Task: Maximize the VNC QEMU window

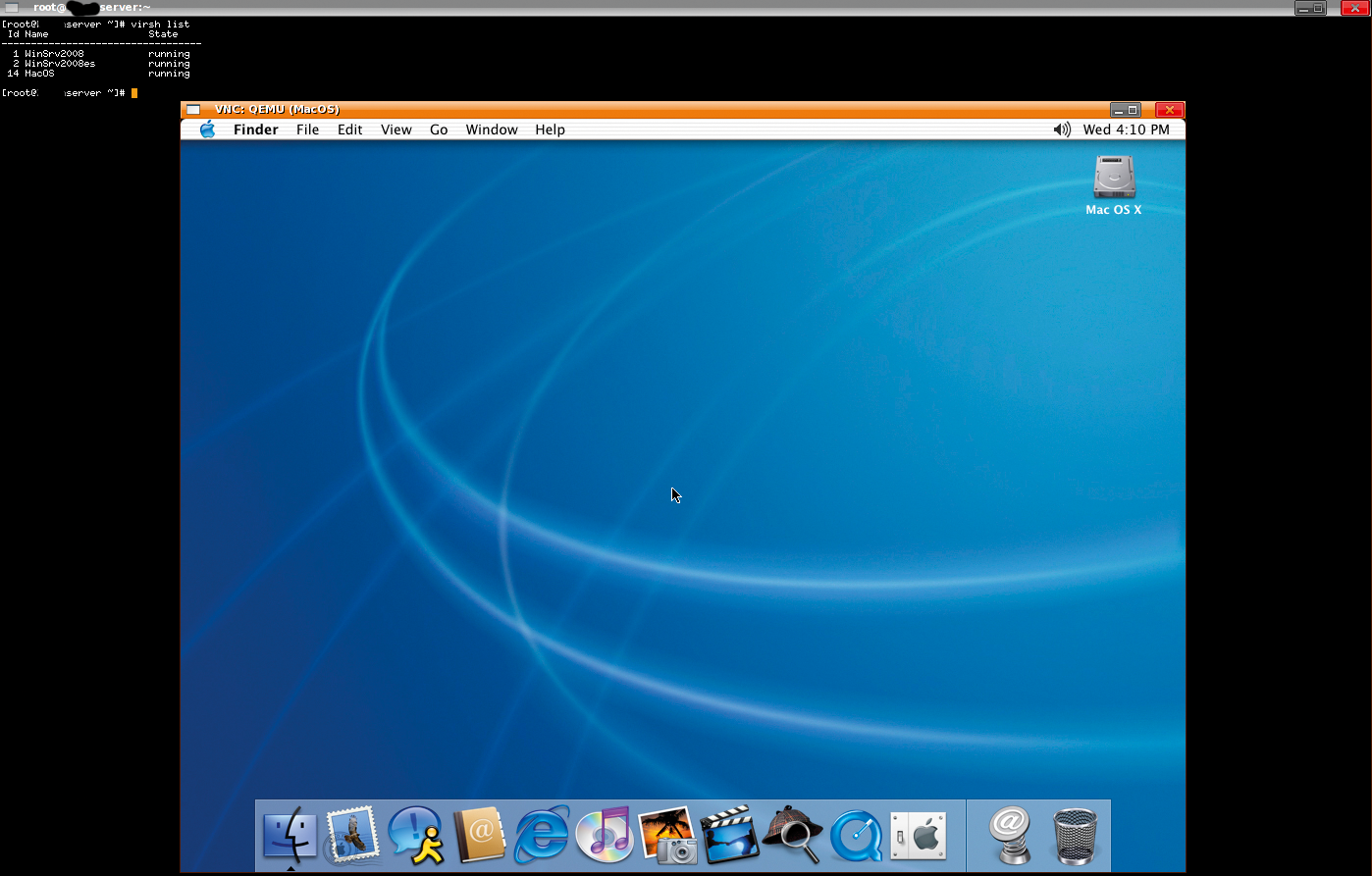Action: [1133, 110]
